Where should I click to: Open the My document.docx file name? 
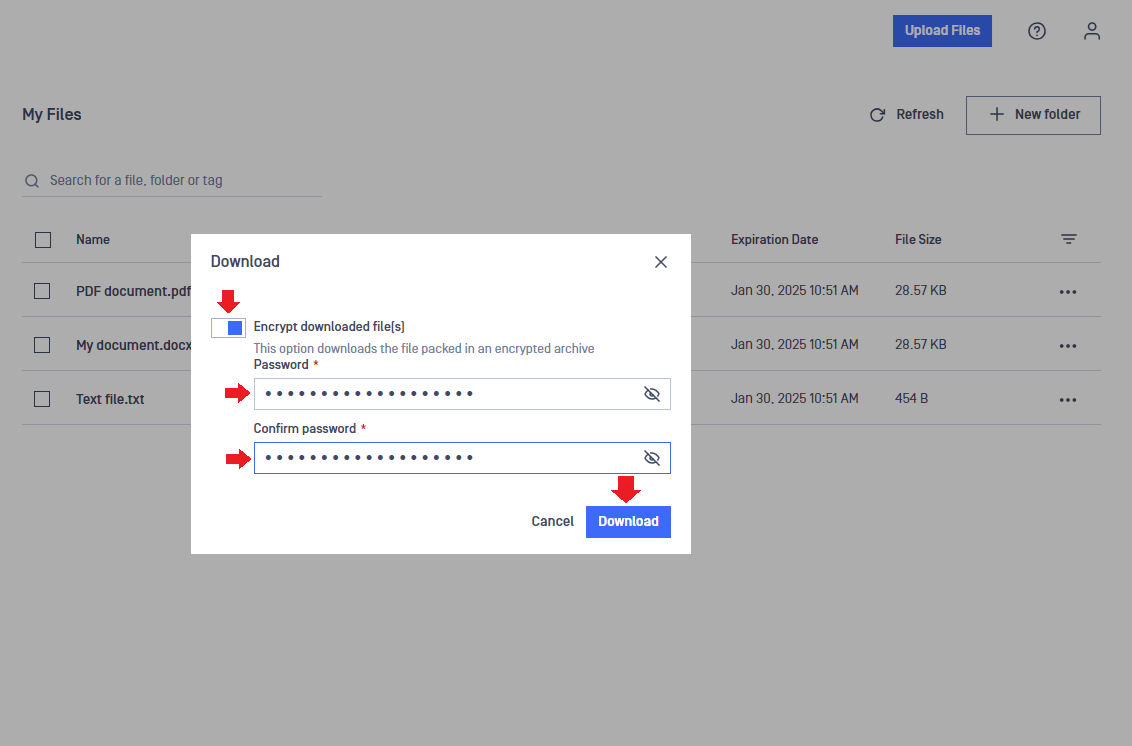point(134,345)
